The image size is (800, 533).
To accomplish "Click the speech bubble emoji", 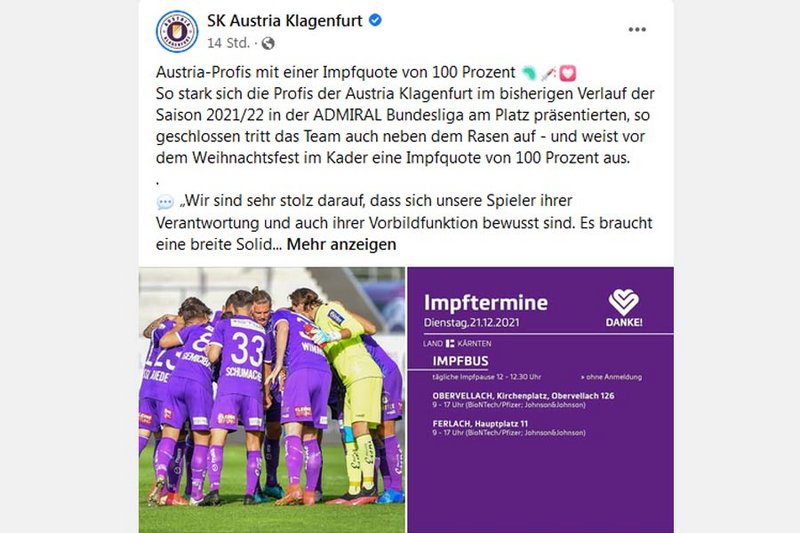I will point(165,202).
